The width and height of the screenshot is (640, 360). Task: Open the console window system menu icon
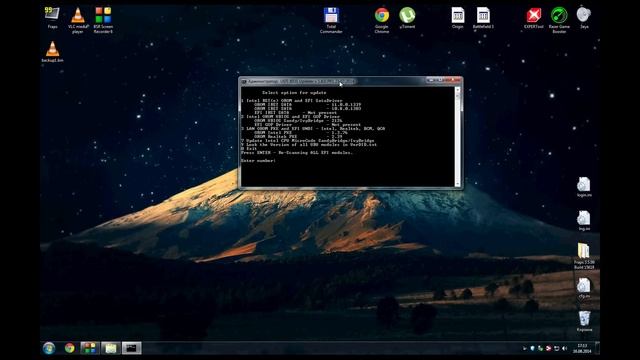point(244,82)
